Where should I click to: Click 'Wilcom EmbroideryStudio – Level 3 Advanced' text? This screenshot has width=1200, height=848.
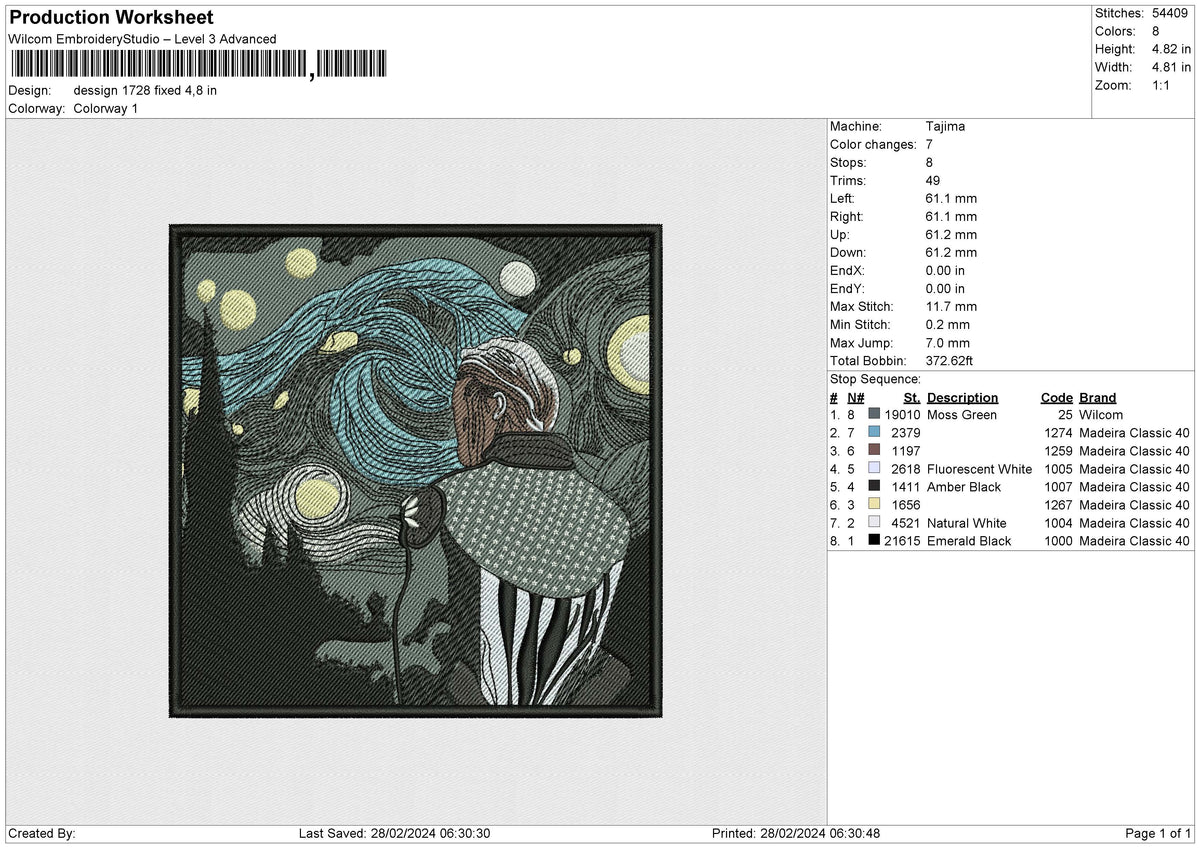pyautogui.click(x=142, y=39)
